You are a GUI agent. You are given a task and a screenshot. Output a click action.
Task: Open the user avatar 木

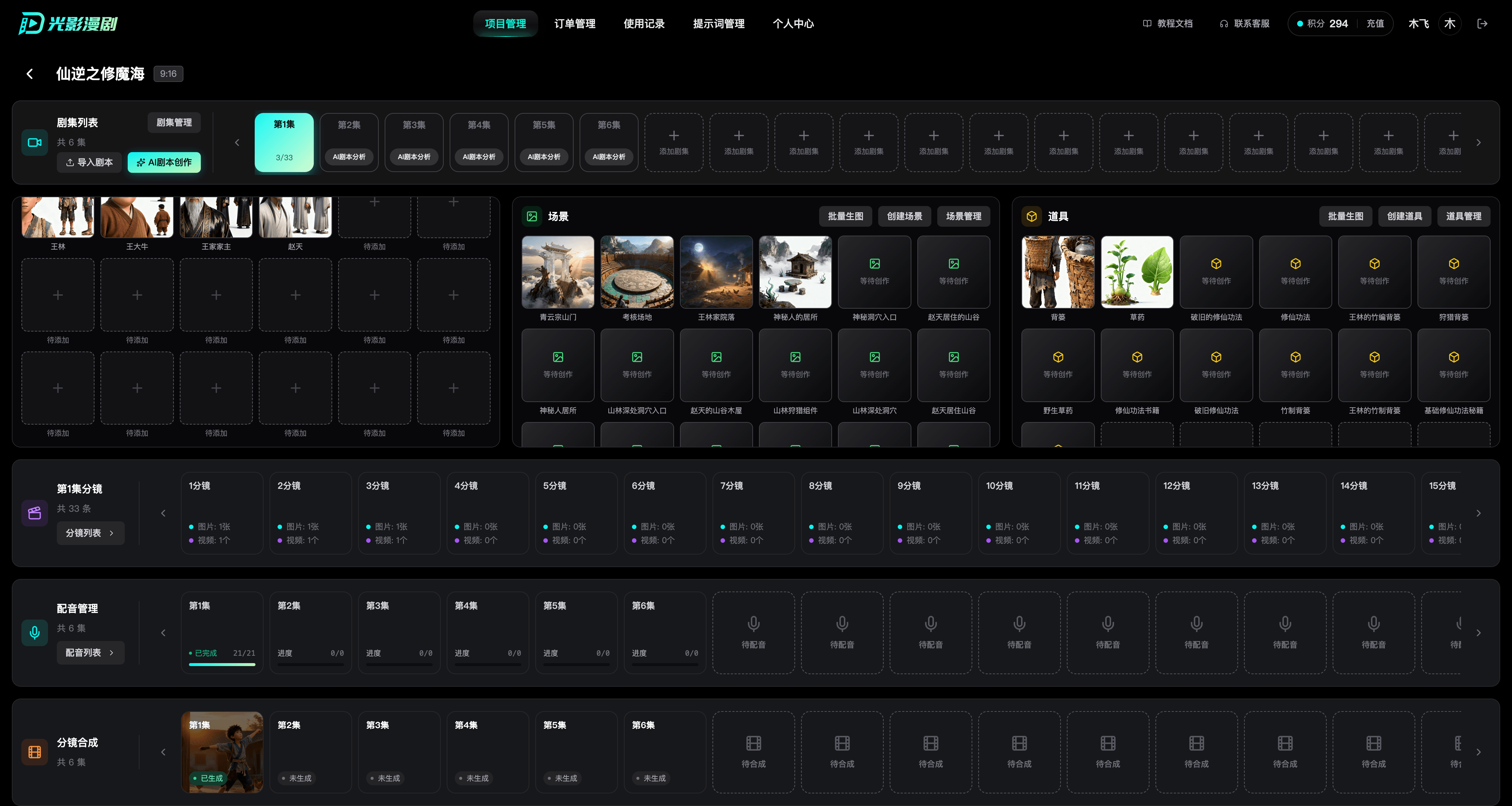1450,24
